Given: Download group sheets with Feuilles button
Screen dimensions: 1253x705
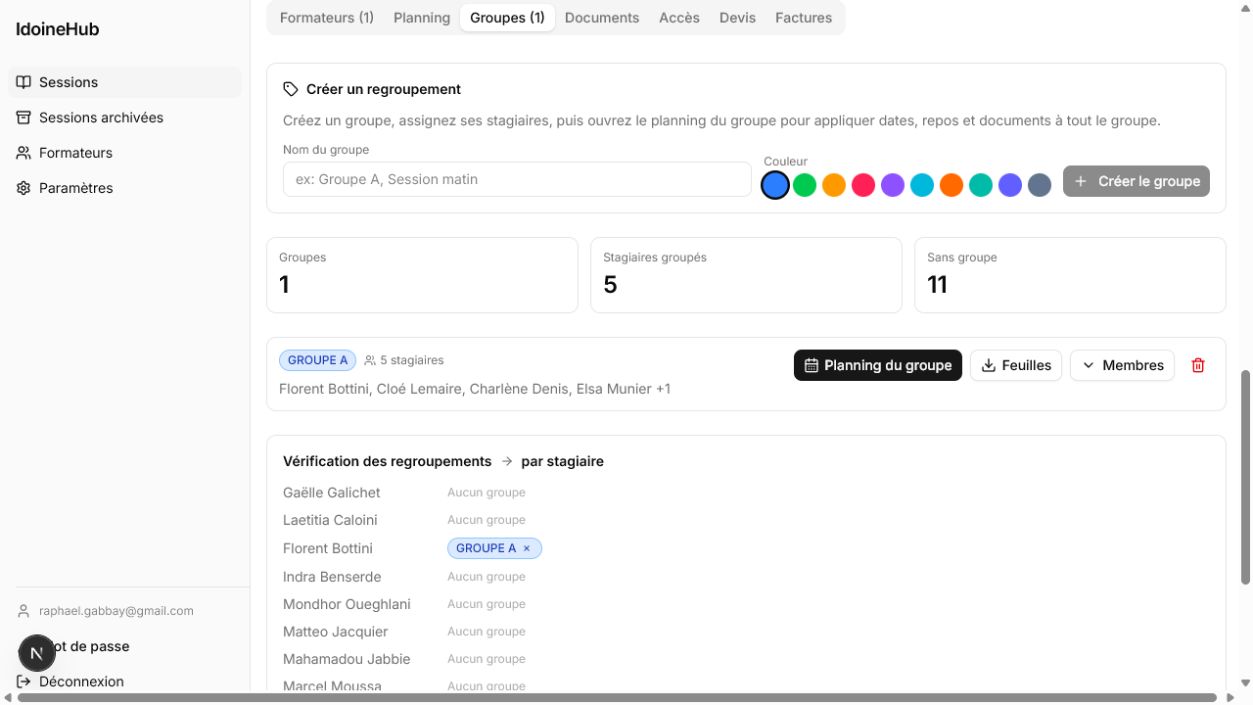Looking at the screenshot, I should click(x=1016, y=365).
